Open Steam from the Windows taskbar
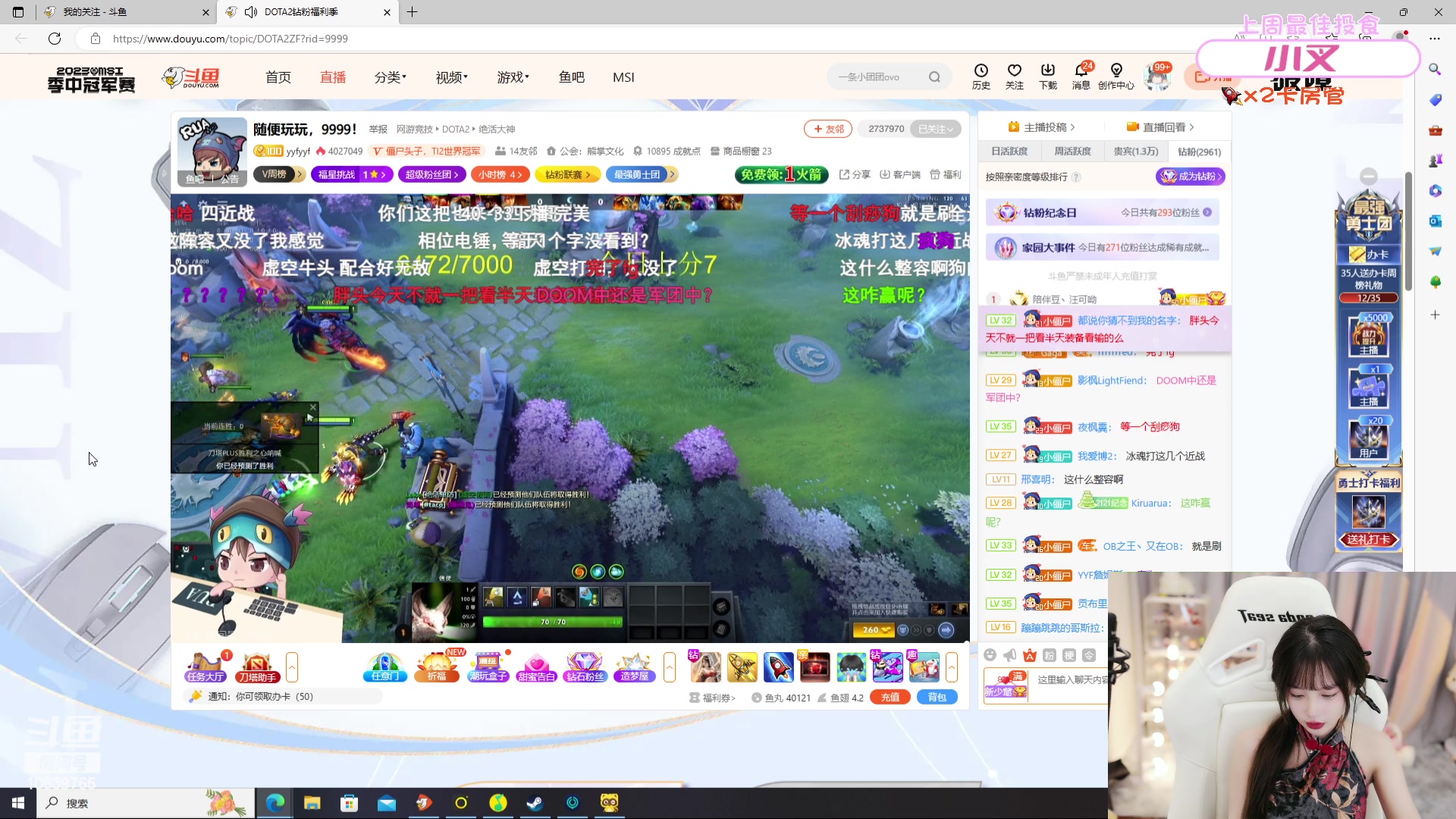 pos(535,803)
